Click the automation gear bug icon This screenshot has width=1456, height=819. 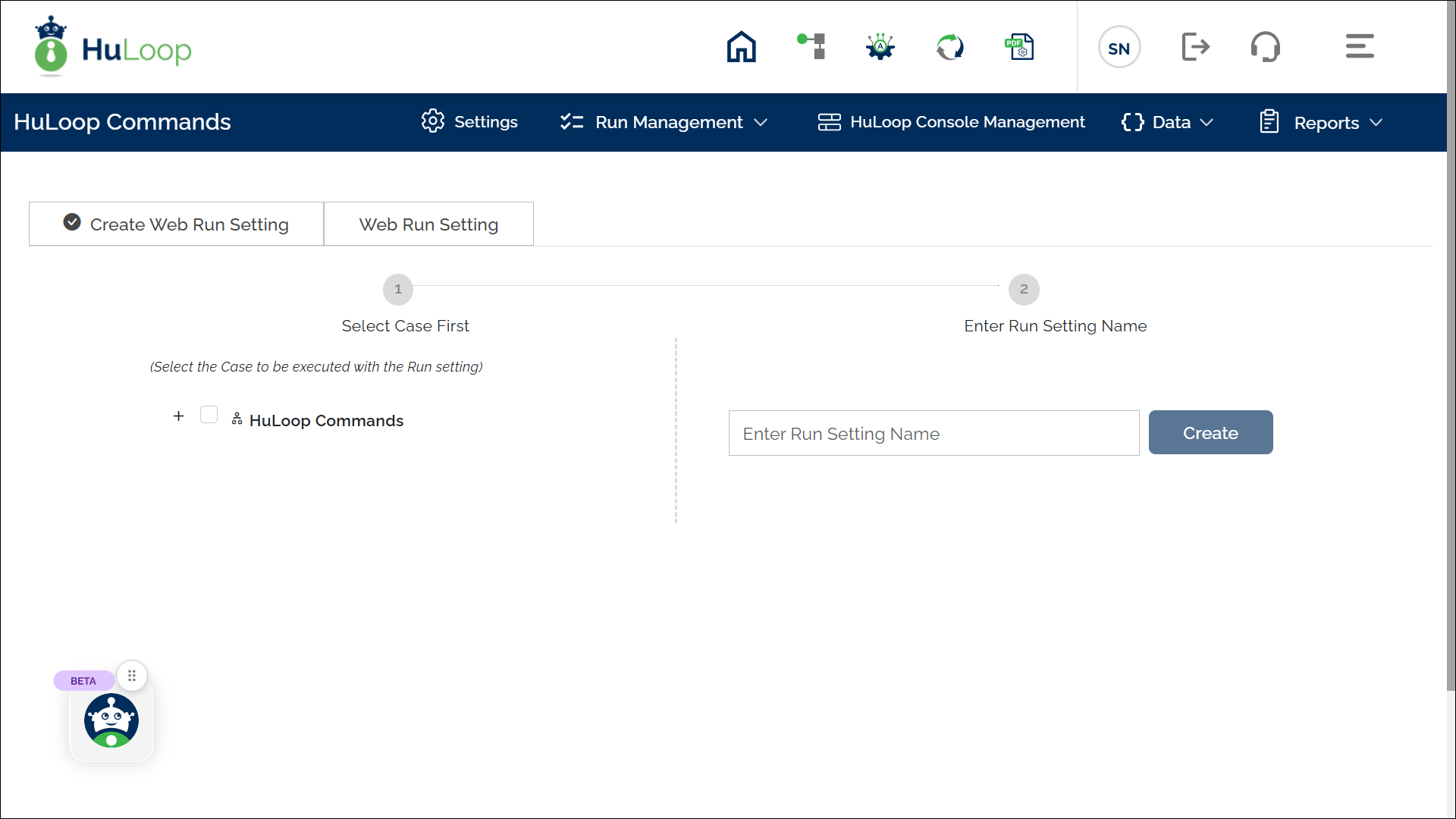click(x=880, y=47)
